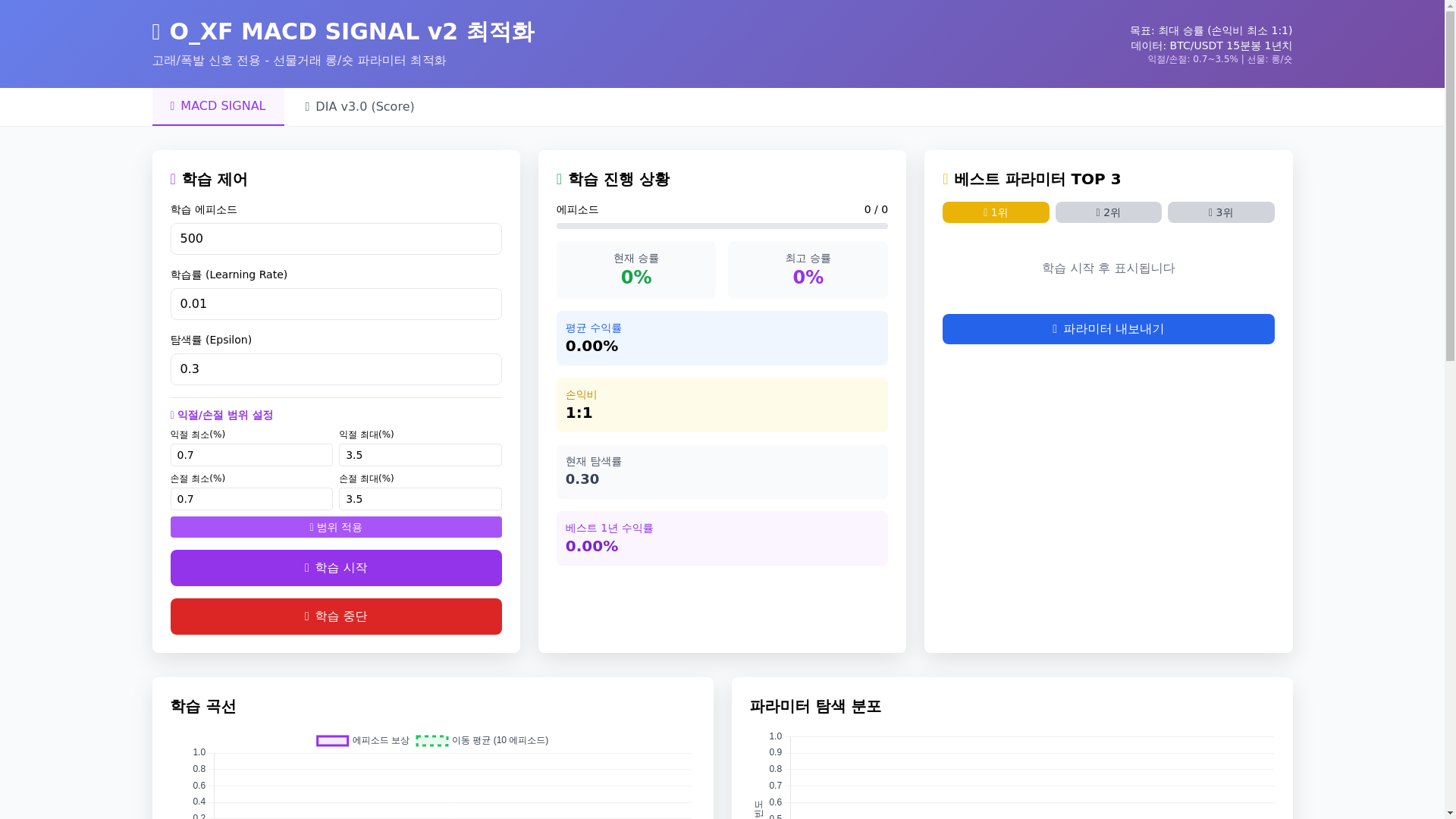Image resolution: width=1456 pixels, height=819 pixels.
Task: Click the episode progress bar
Action: 722,226
